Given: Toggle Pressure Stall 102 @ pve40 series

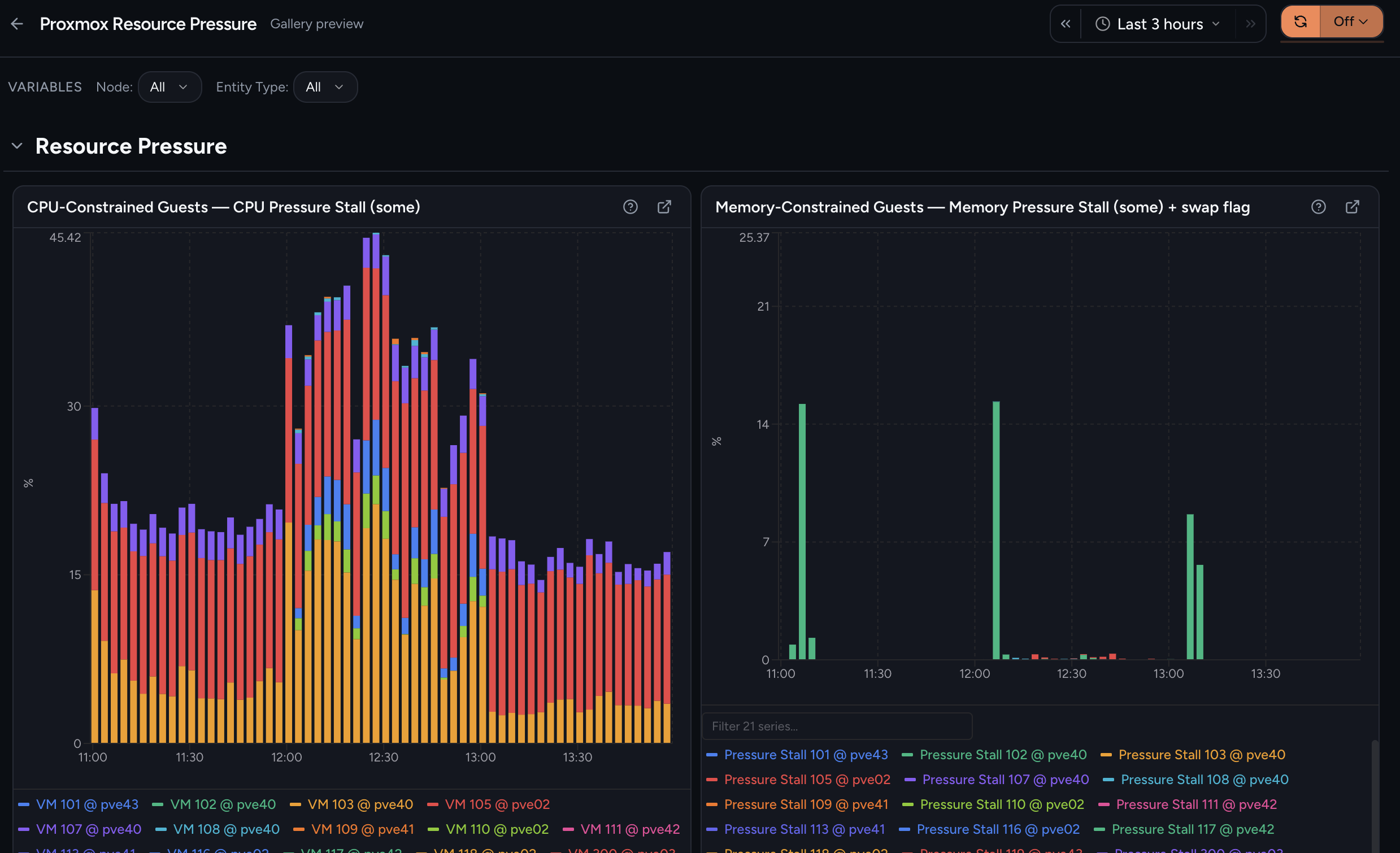Looking at the screenshot, I should tap(994, 755).
